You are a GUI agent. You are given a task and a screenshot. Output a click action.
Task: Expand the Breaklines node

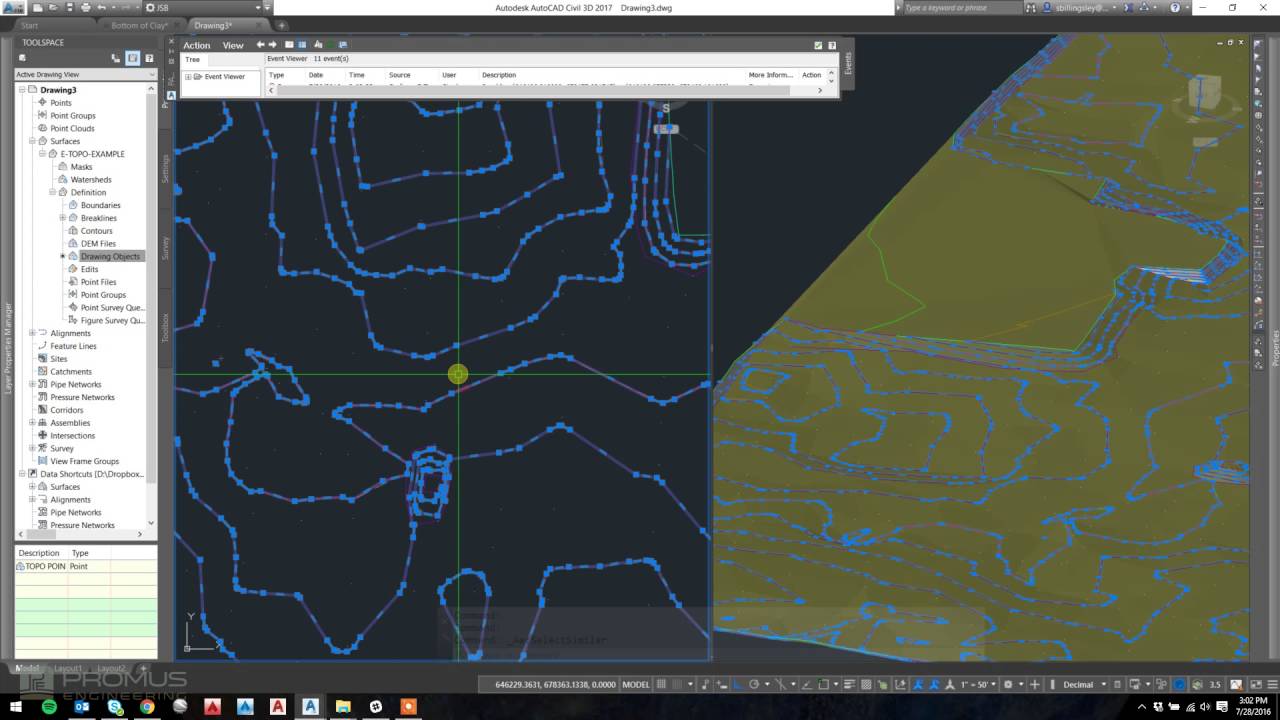point(62,218)
